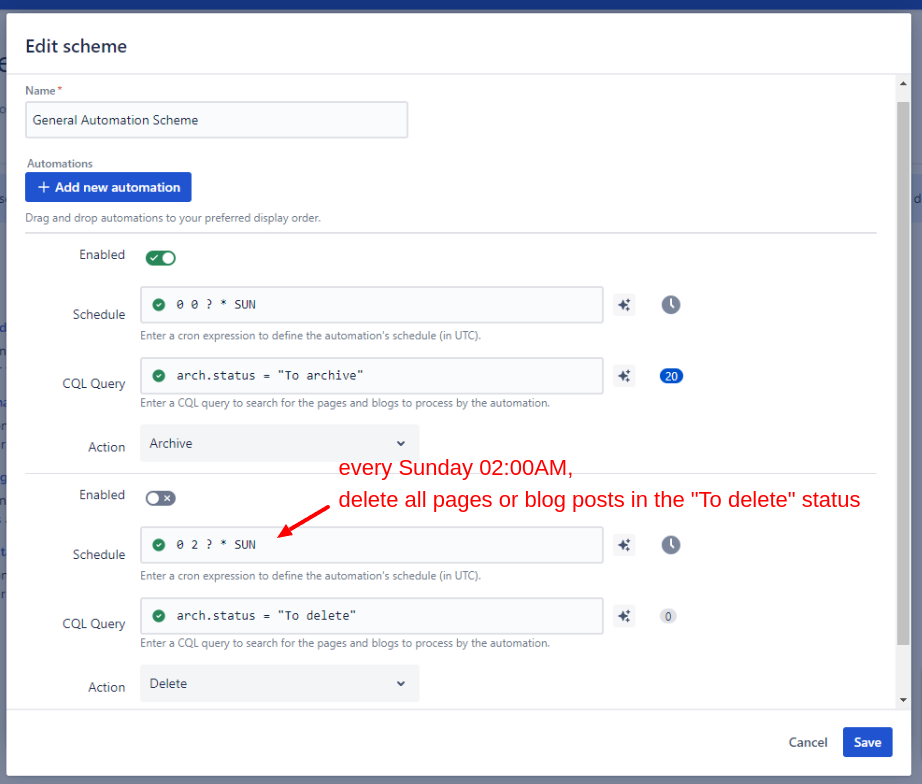Edit the scheme Name field
Viewport: 922px width, 784px height.
coord(216,120)
